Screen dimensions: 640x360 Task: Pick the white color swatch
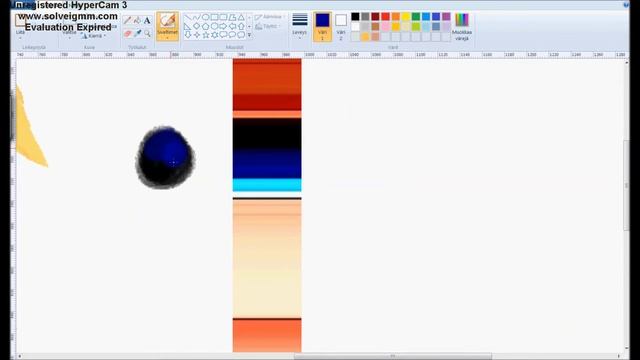tap(356, 27)
